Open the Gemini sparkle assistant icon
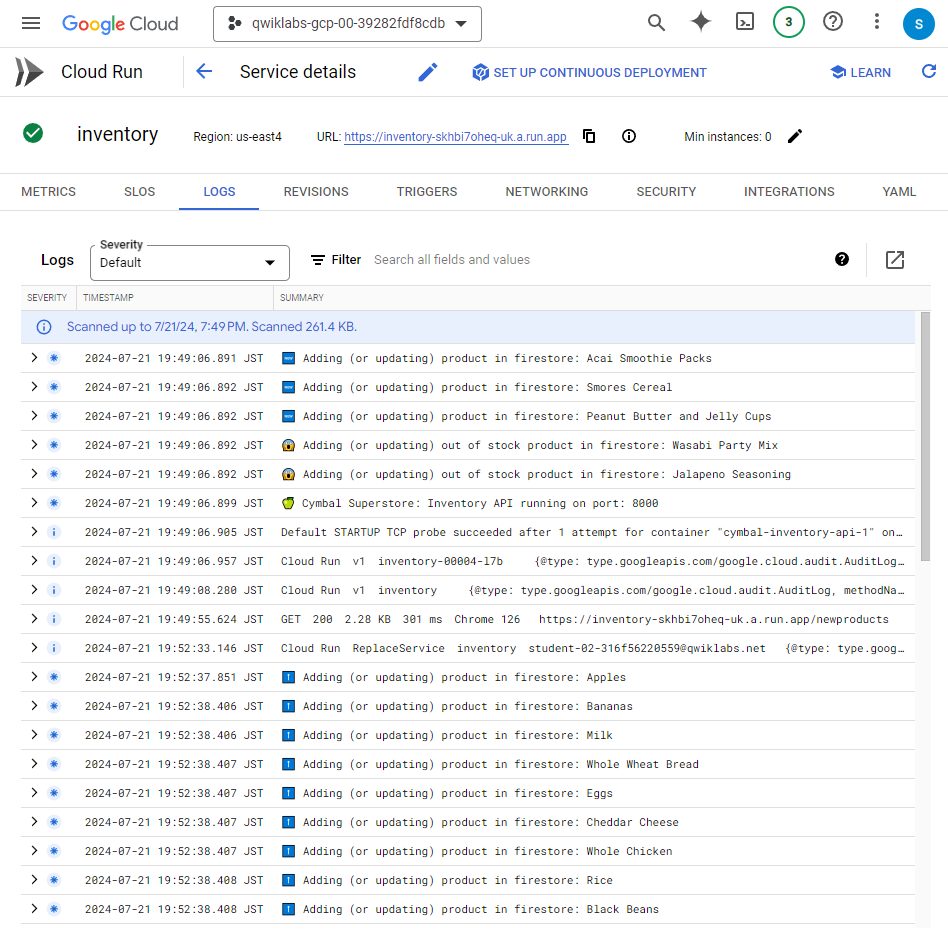The image size is (948, 950). coord(700,22)
